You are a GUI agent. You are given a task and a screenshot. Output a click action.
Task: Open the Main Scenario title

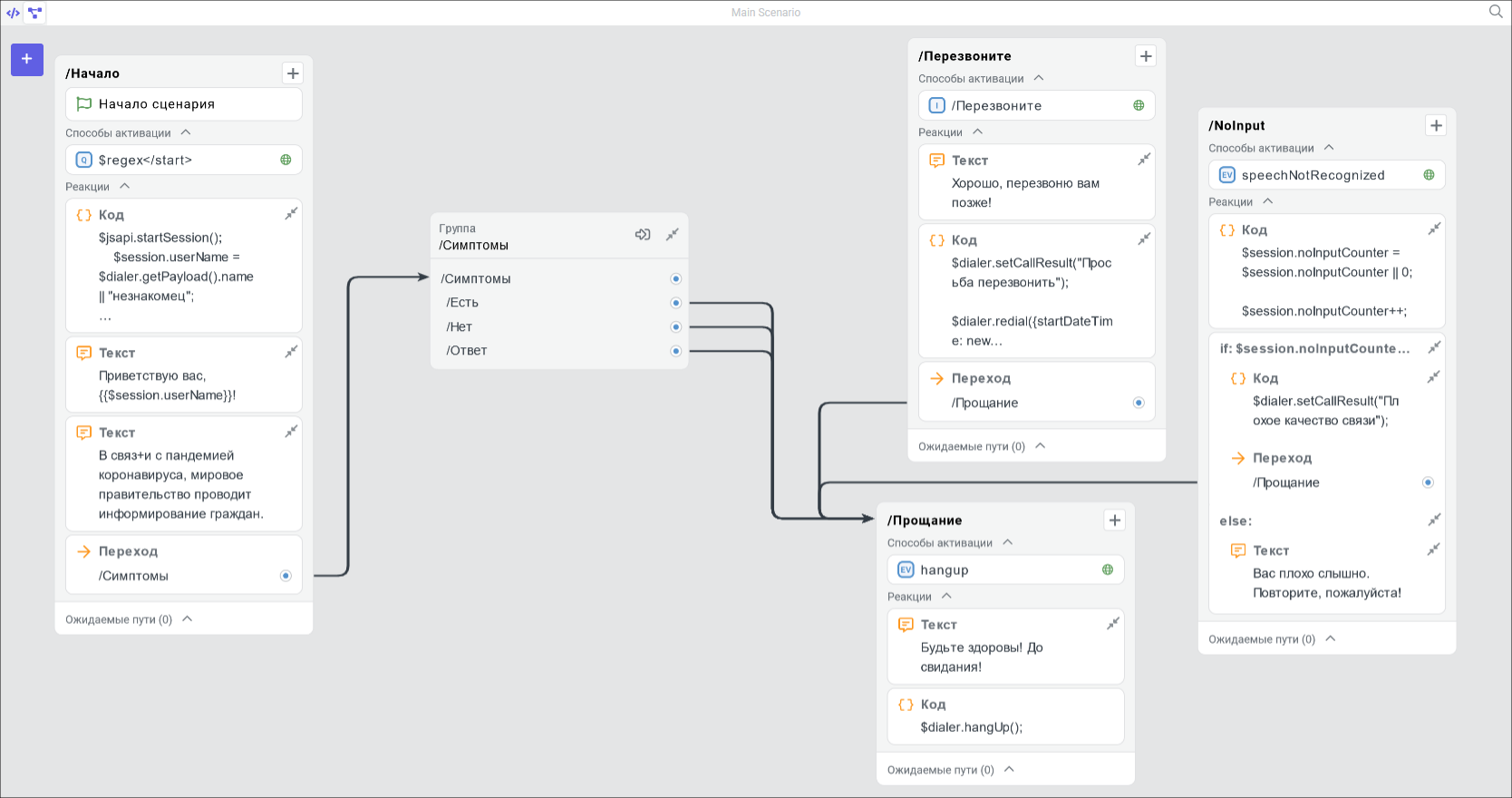(766, 13)
